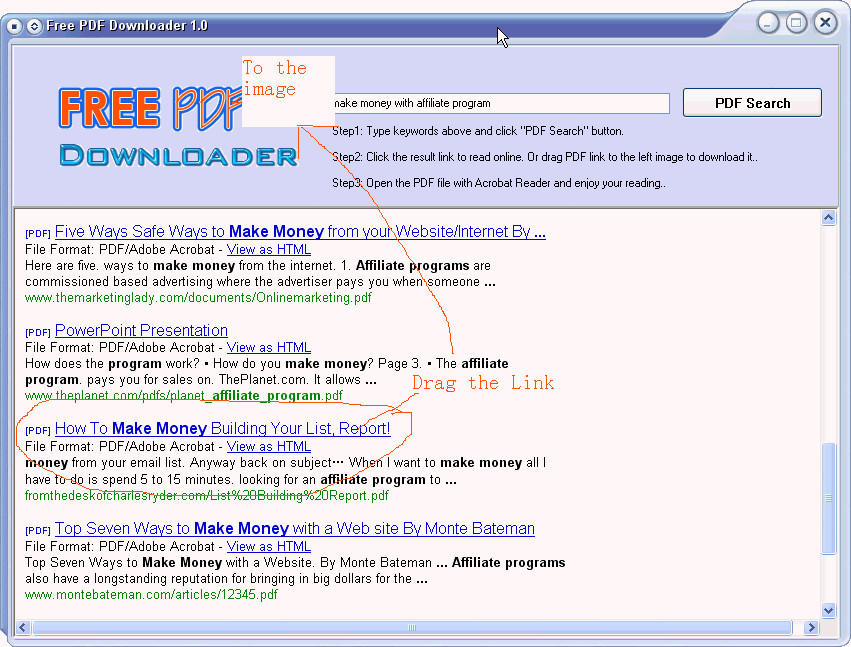The image size is (851, 647).
Task: Click the Free PDF Downloader logo image
Action: [x=179, y=126]
